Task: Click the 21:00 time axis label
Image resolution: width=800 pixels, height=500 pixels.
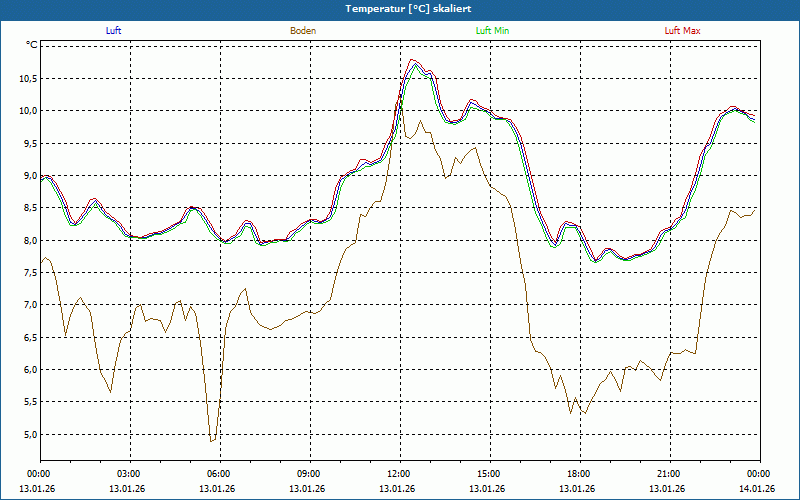Action: coord(668,474)
